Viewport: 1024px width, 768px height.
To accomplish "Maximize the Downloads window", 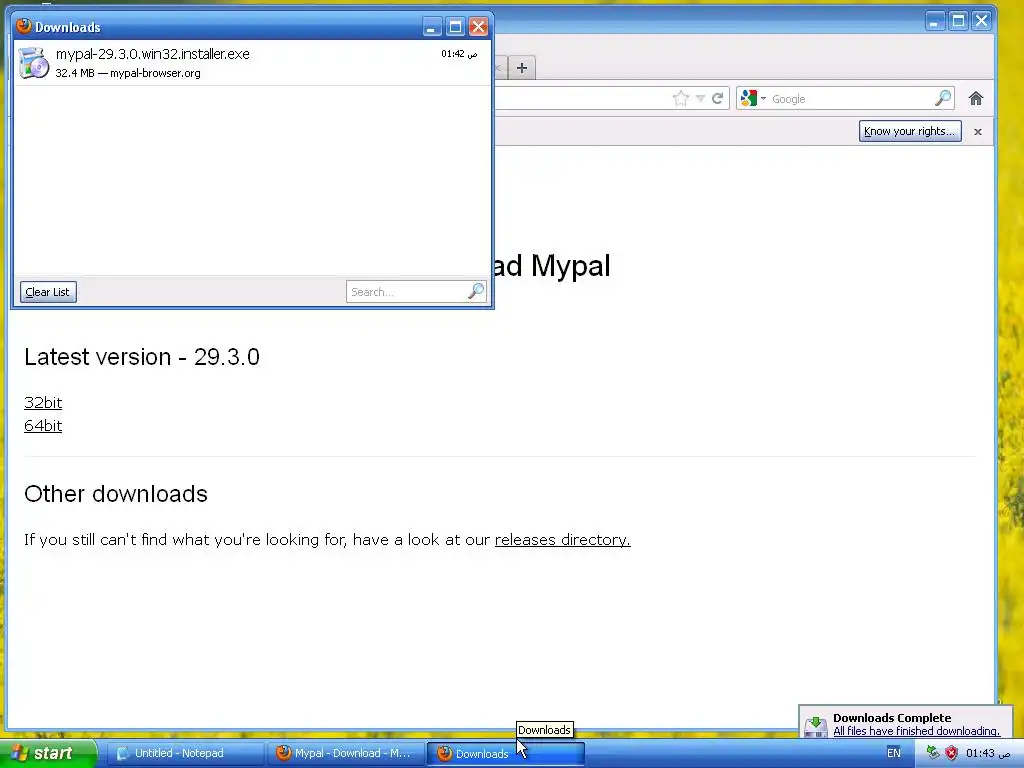I will 455,27.
